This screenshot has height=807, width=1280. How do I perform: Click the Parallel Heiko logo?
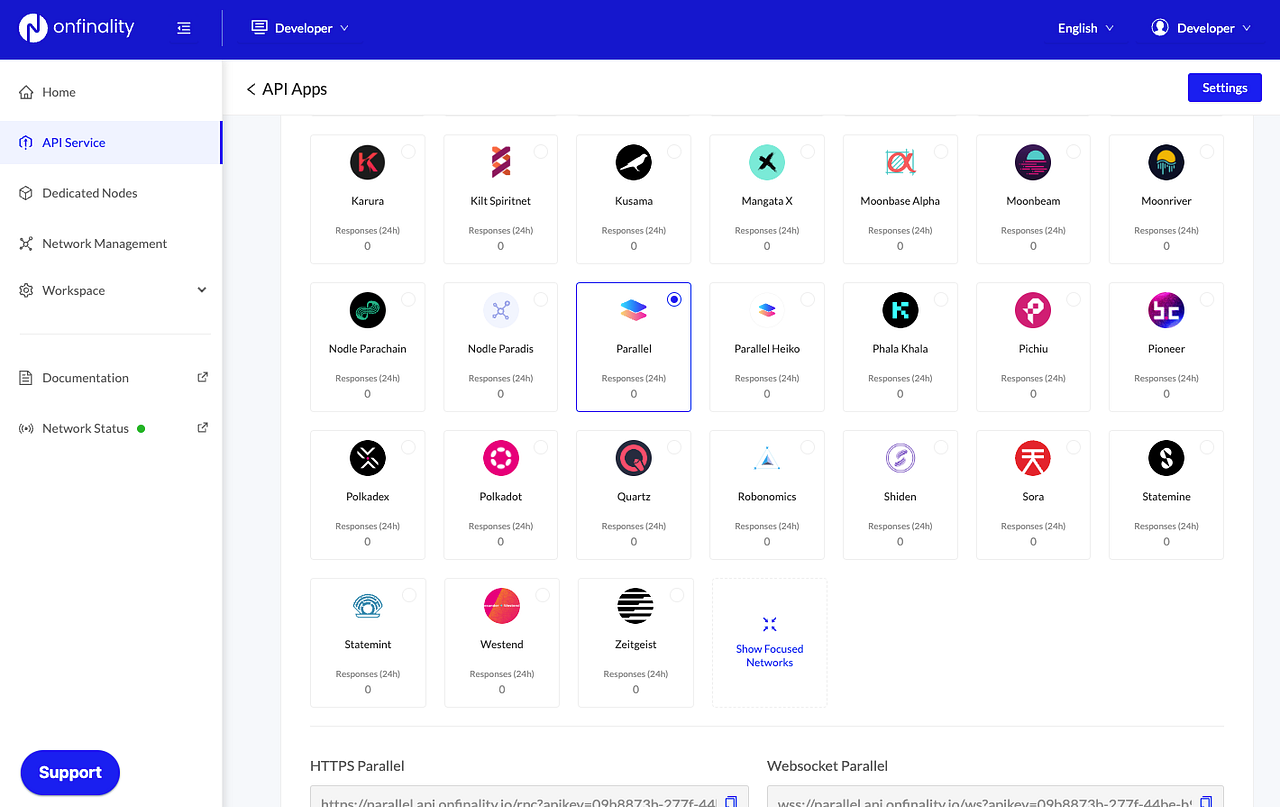click(767, 310)
